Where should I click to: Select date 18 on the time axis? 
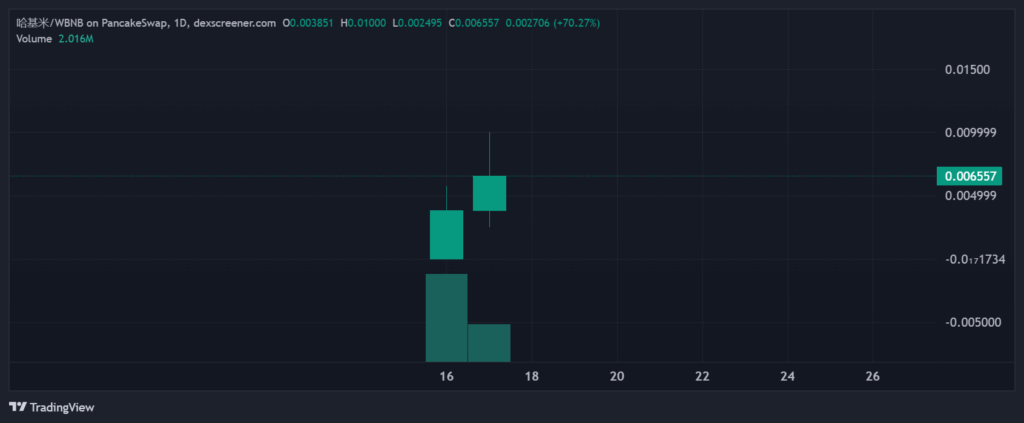(x=531, y=376)
